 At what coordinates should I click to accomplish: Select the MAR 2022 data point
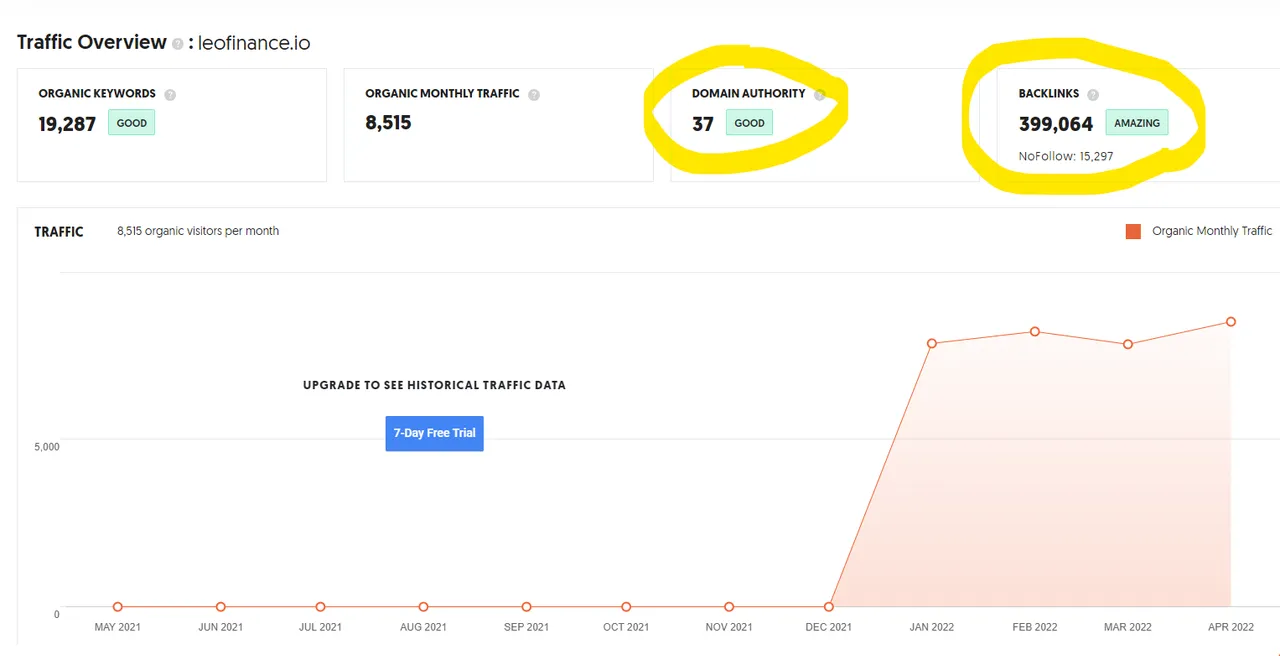pyautogui.click(x=1128, y=344)
